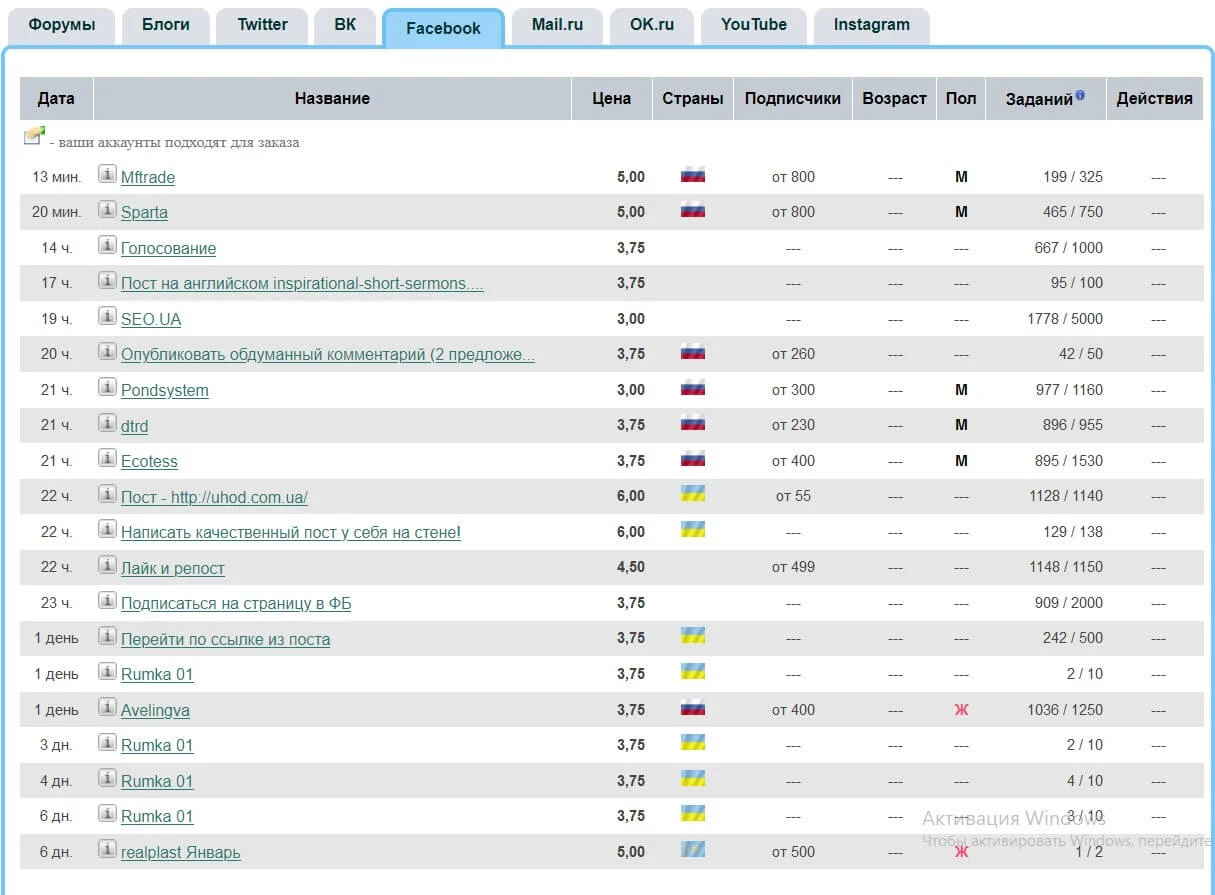Click info icon next to realplast Январь
Image resolution: width=1215 pixels, height=895 pixels.
[x=107, y=850]
